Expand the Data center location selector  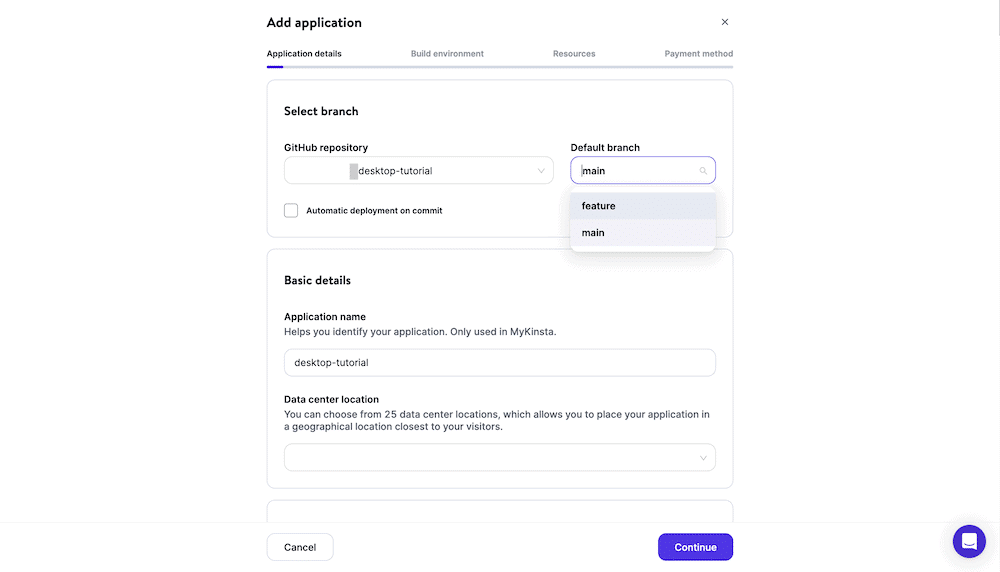(x=498, y=458)
